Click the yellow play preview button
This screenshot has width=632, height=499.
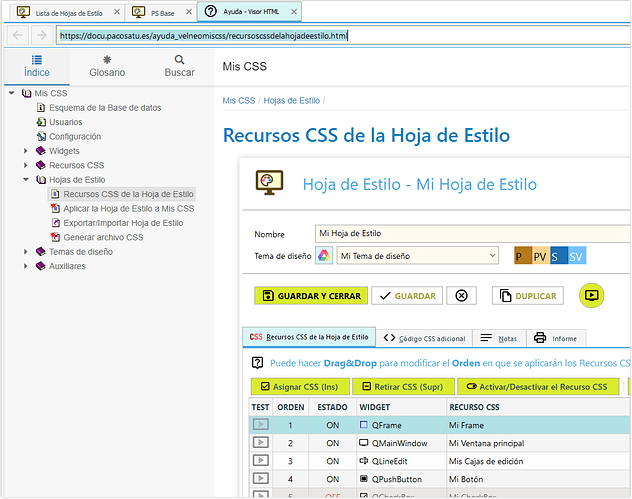[x=592, y=295]
